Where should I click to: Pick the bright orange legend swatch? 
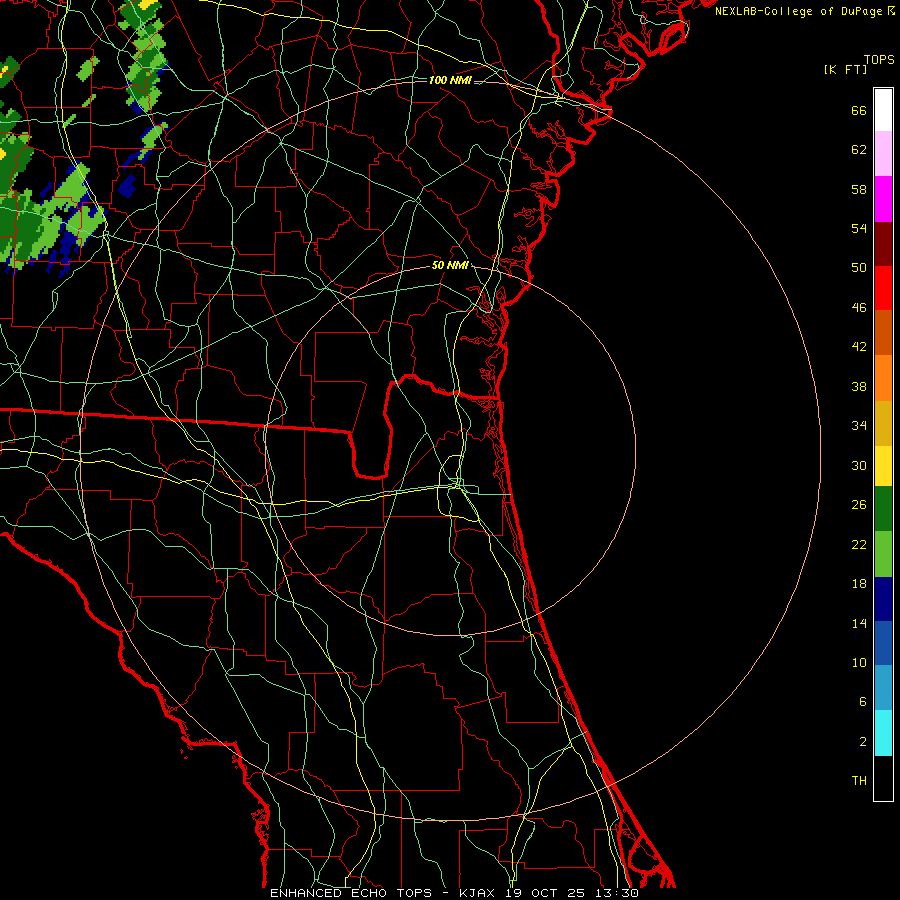click(x=883, y=378)
